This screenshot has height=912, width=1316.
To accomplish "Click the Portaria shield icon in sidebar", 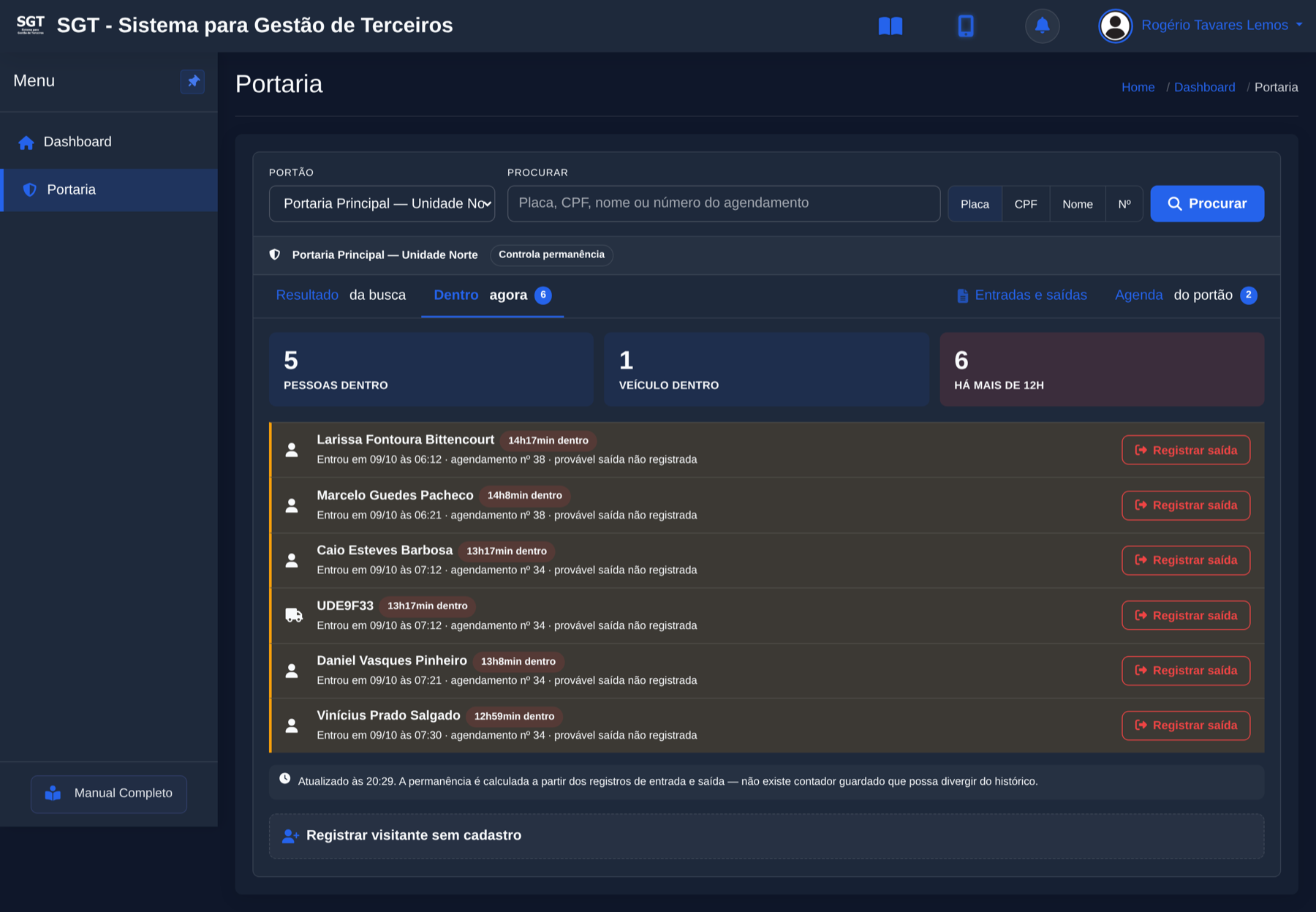I will (x=30, y=190).
